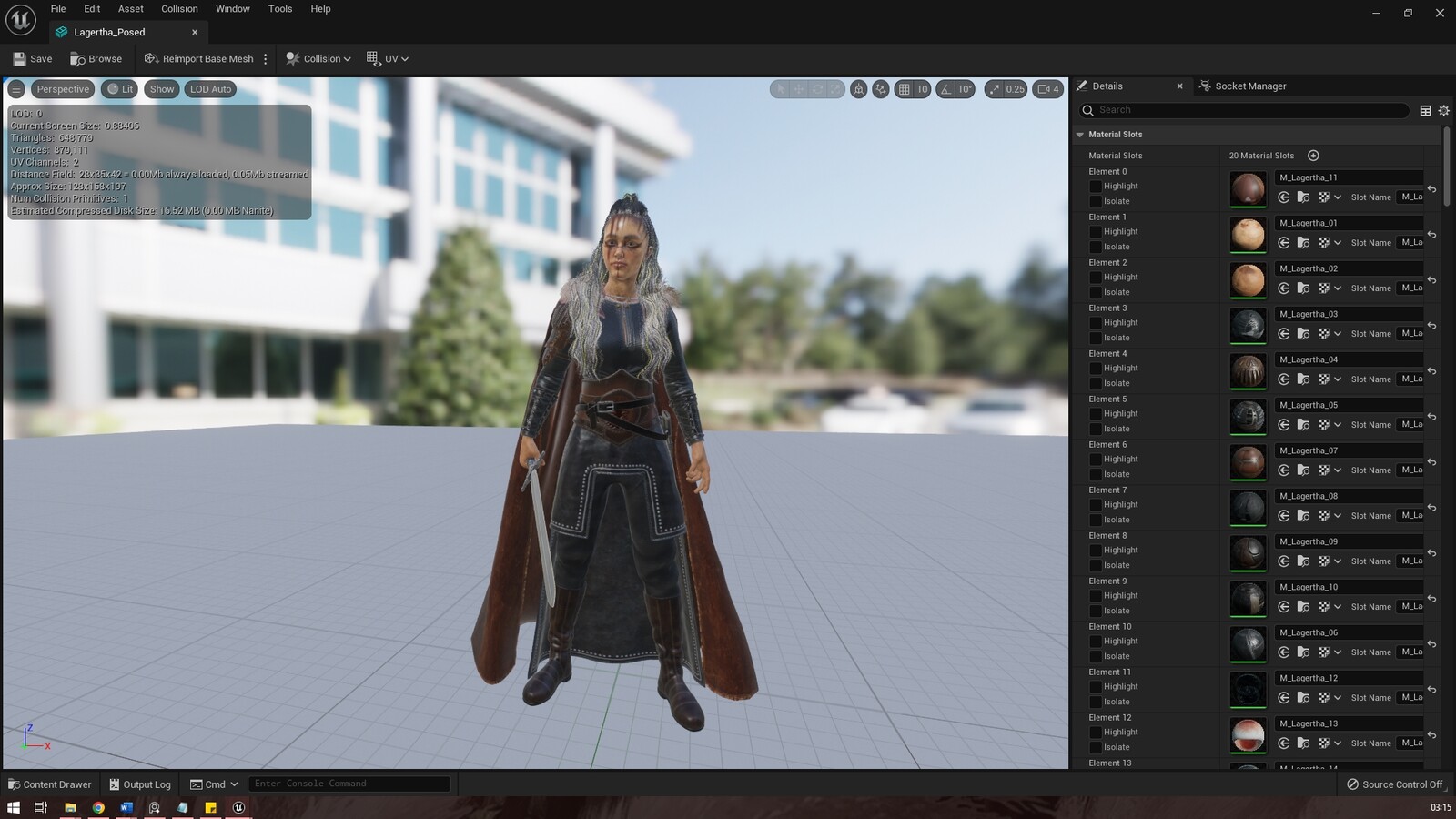Switch to the Socket Manager tab
Viewport: 1456px width, 819px height.
(1243, 86)
